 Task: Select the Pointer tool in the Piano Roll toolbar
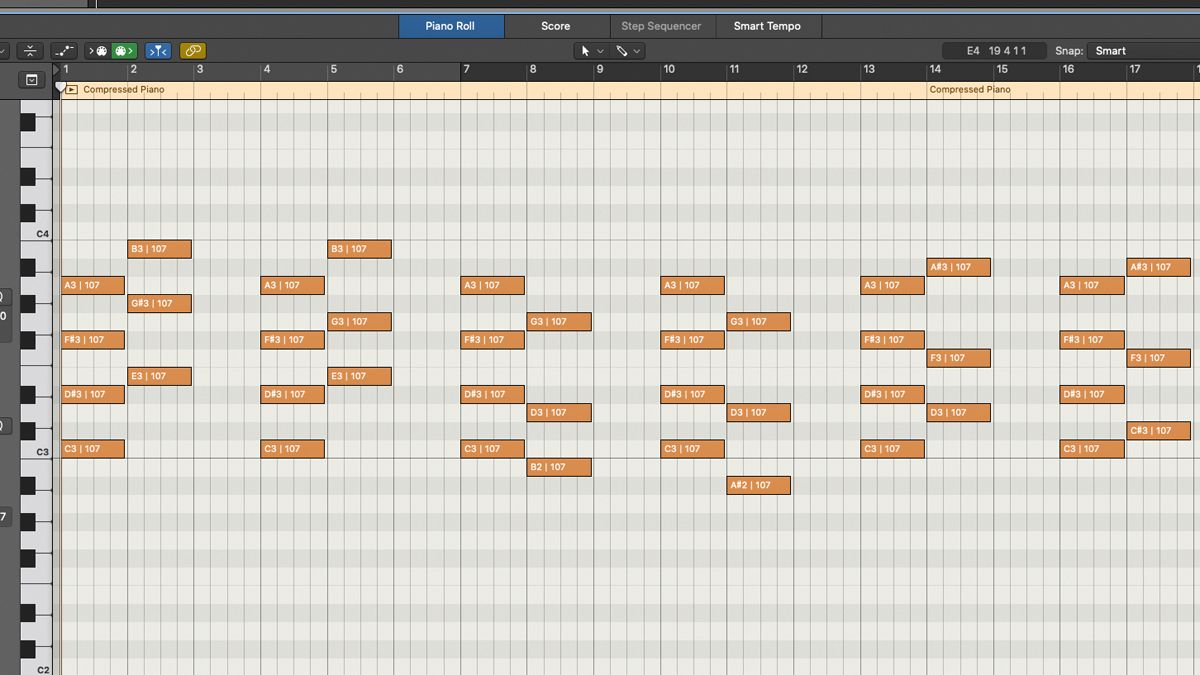point(585,50)
